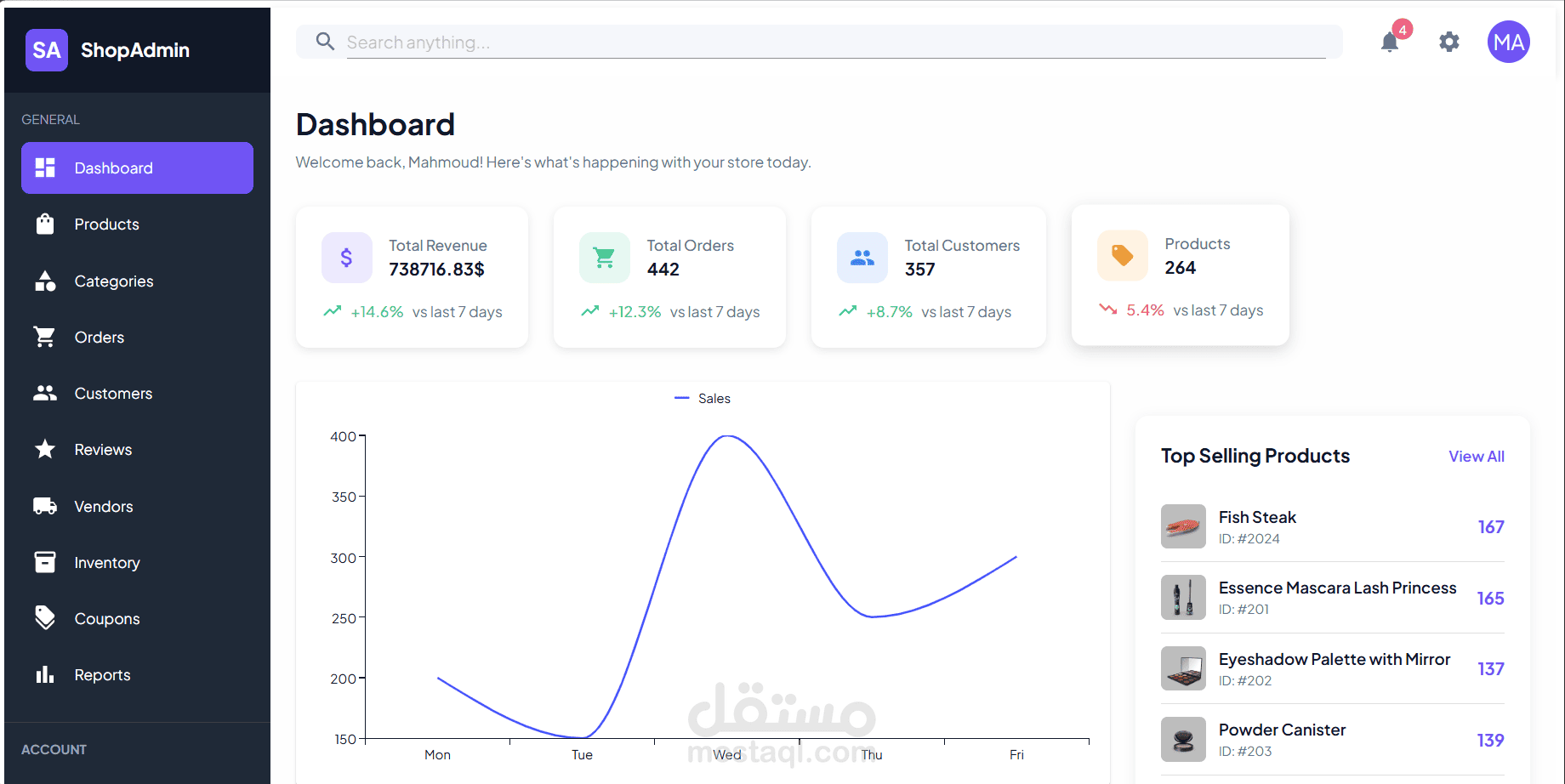Image resolution: width=1565 pixels, height=784 pixels.
Task: Open Reviews label in sidebar
Action: 103,450
